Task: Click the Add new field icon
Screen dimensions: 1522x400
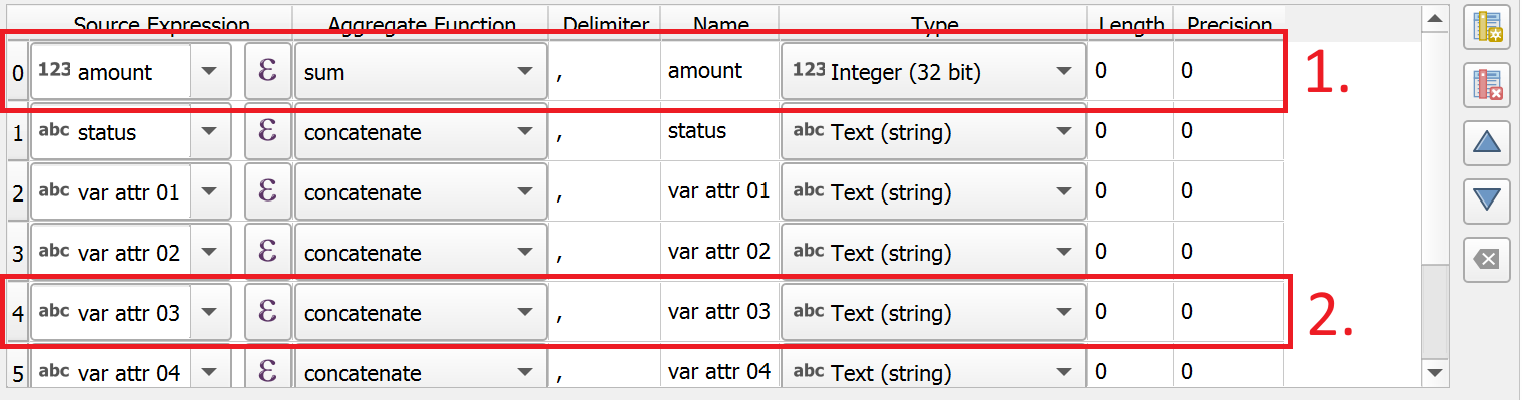Action: 1485,29
